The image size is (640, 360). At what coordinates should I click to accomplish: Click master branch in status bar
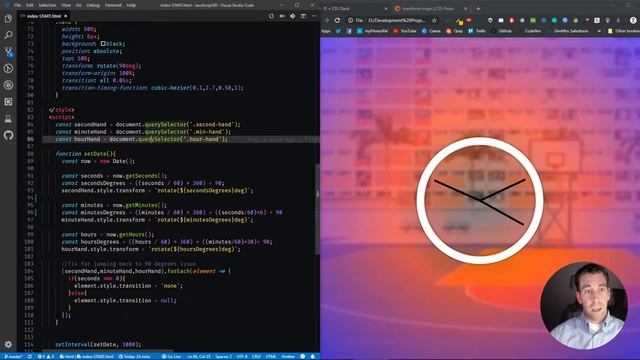pos(12,356)
